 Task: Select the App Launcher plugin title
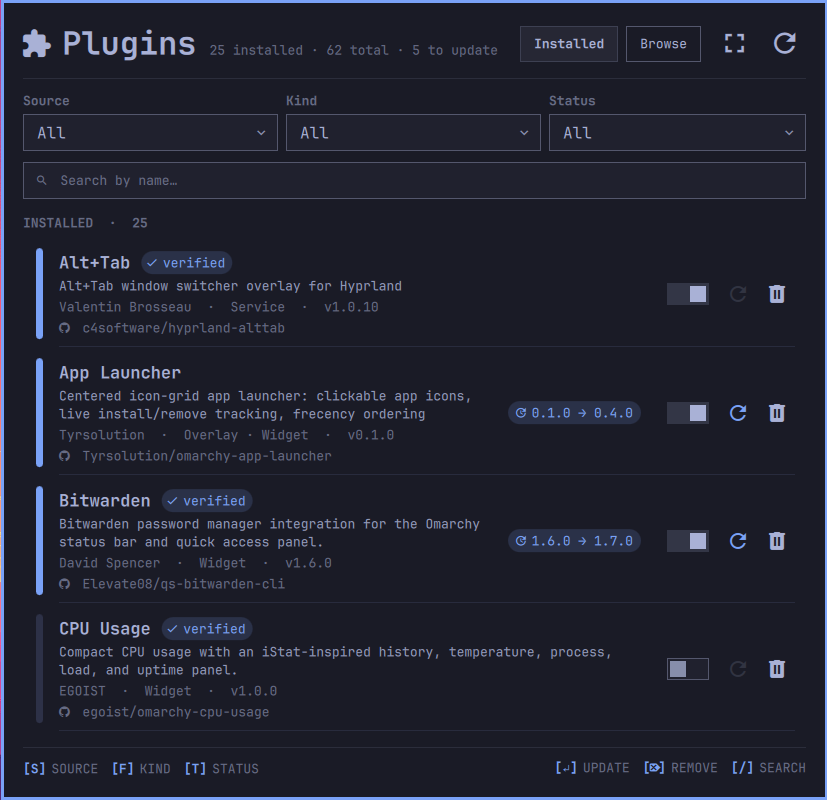click(x=120, y=373)
